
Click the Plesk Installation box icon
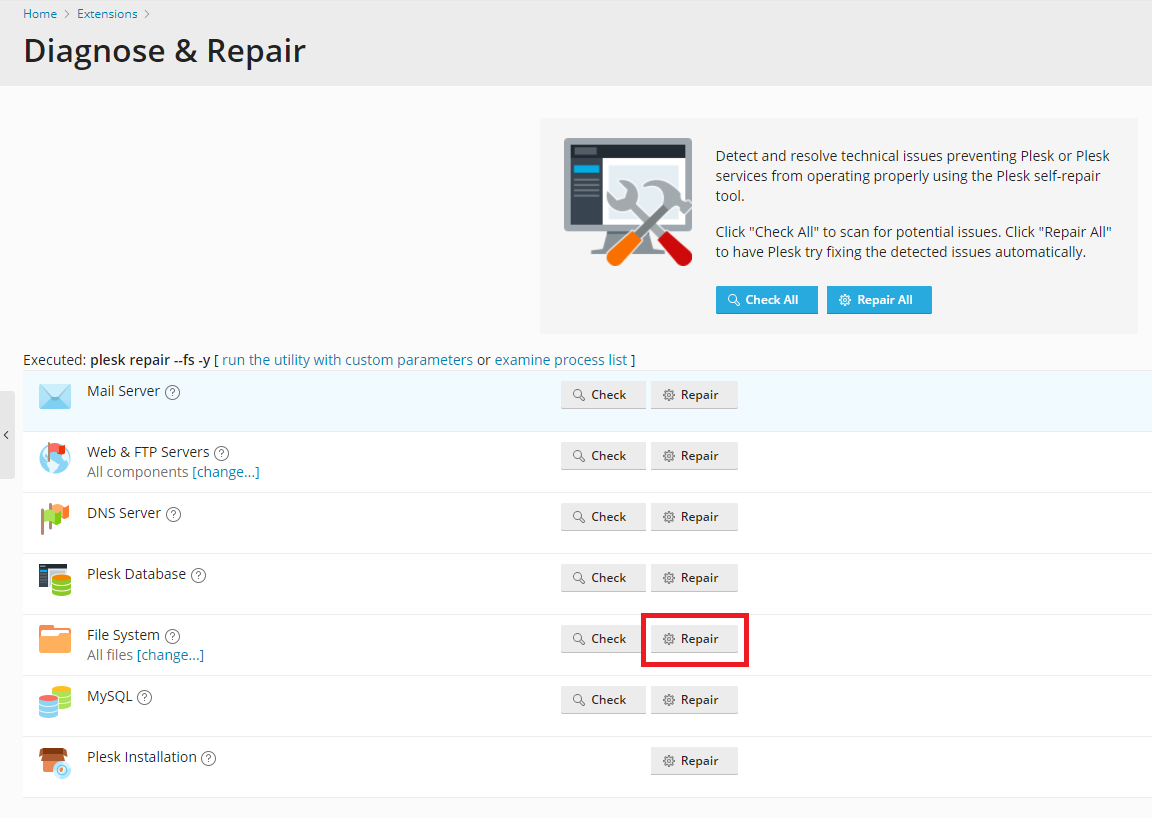click(55, 762)
